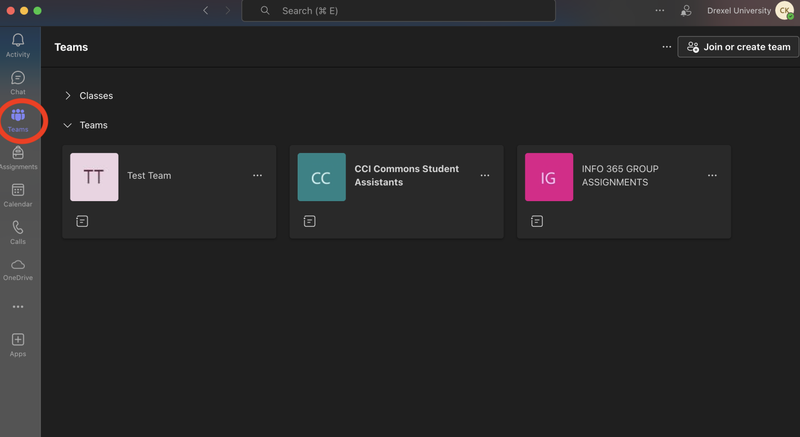The image size is (800, 437).
Task: Click the search field
Action: tap(398, 11)
